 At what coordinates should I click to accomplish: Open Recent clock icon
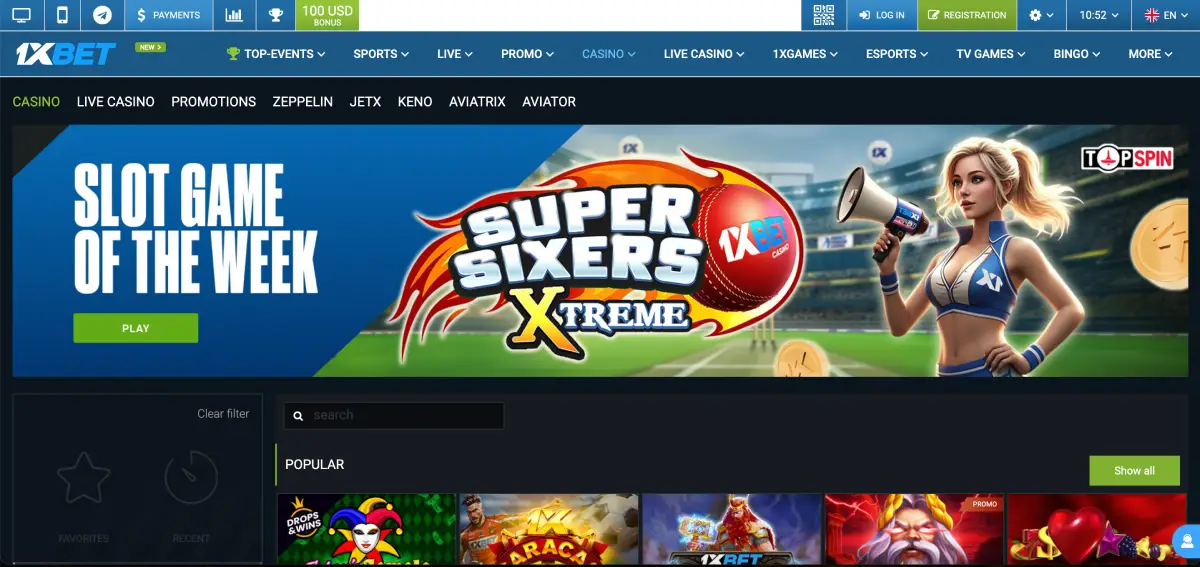(191, 477)
